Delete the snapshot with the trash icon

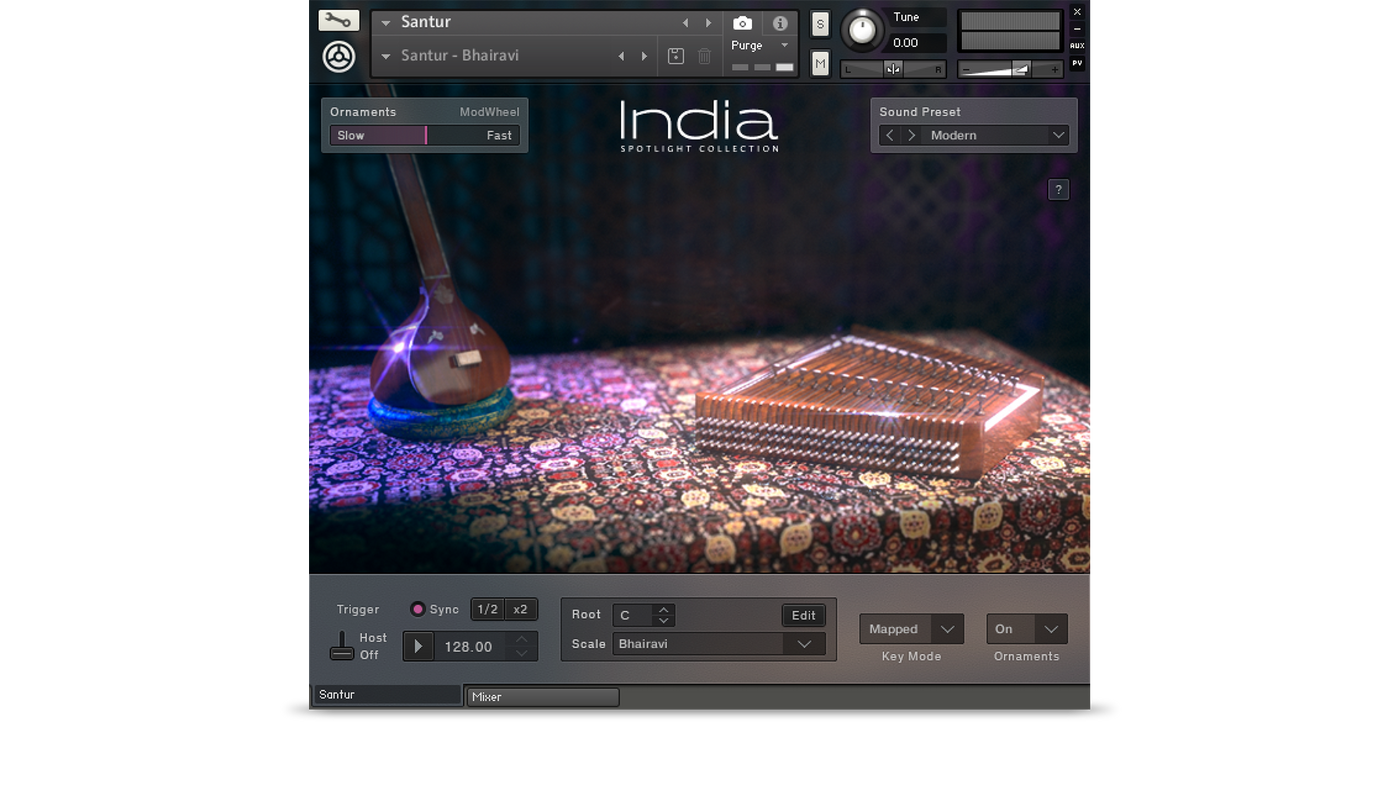(x=705, y=56)
